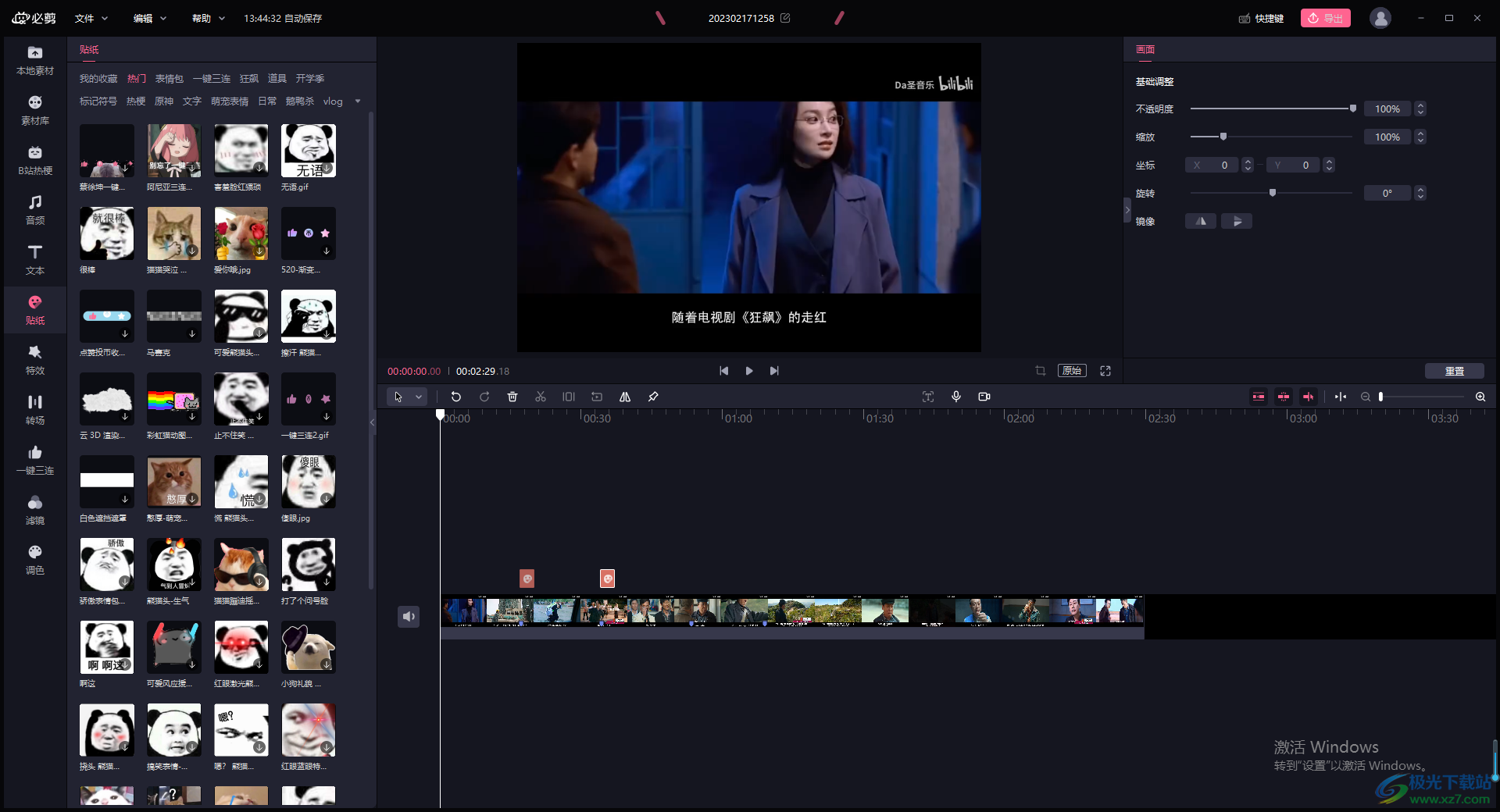The height and width of the screenshot is (812, 1500).
Task: Toggle auto snapping in timeline
Action: (x=1284, y=397)
